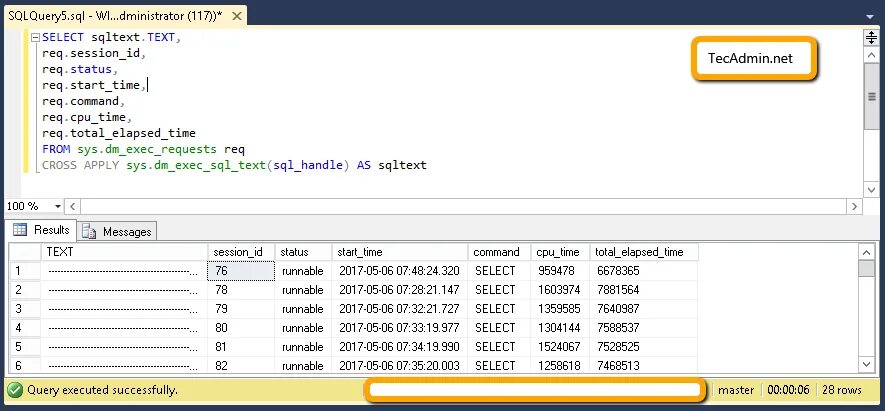Select row header number 1
The image size is (885, 411).
pyautogui.click(x=25, y=271)
